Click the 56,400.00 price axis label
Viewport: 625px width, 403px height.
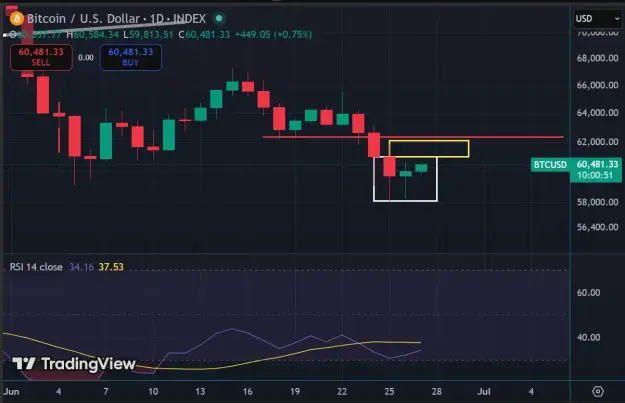tap(597, 227)
